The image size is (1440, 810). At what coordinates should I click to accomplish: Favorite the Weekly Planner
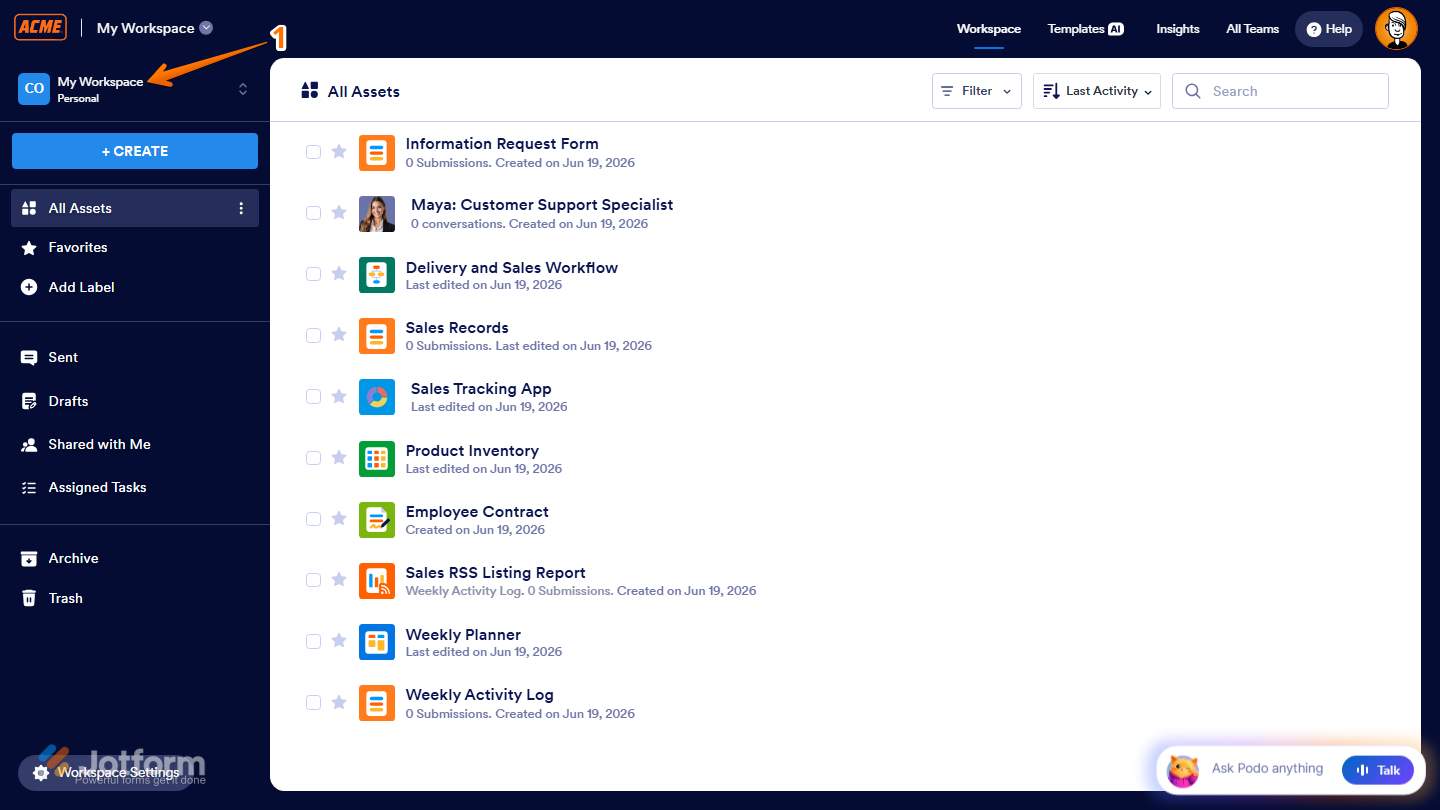coord(339,641)
